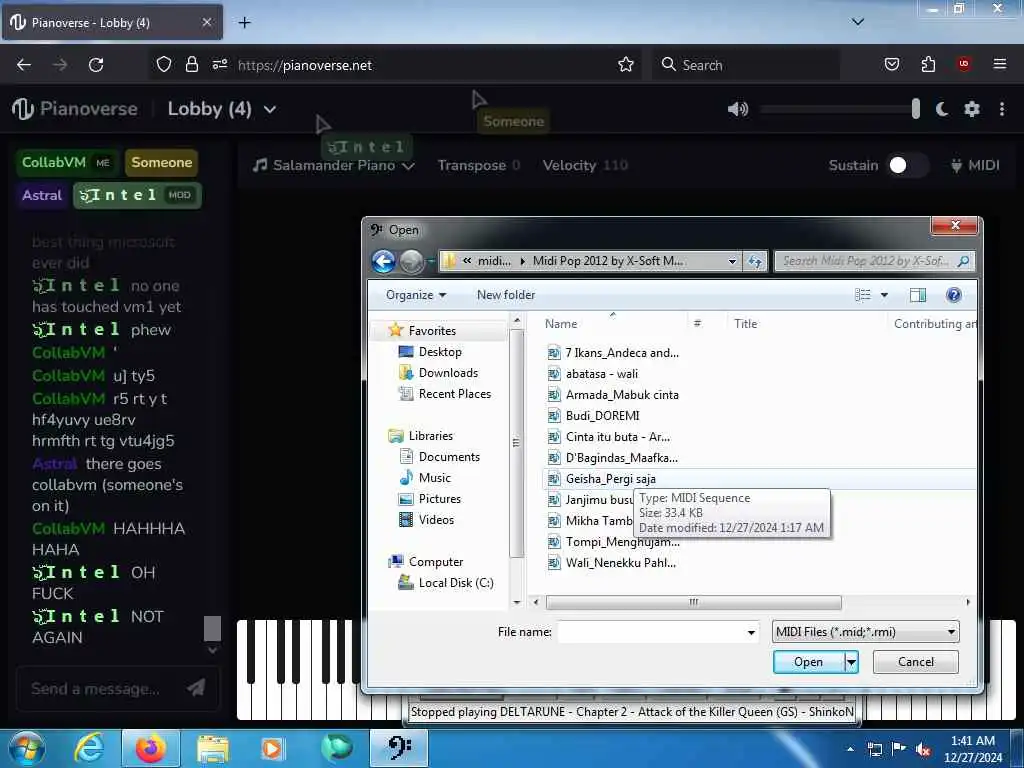The image size is (1024, 768).
Task: Select Geisha_Pergi saja file
Action: (x=611, y=479)
